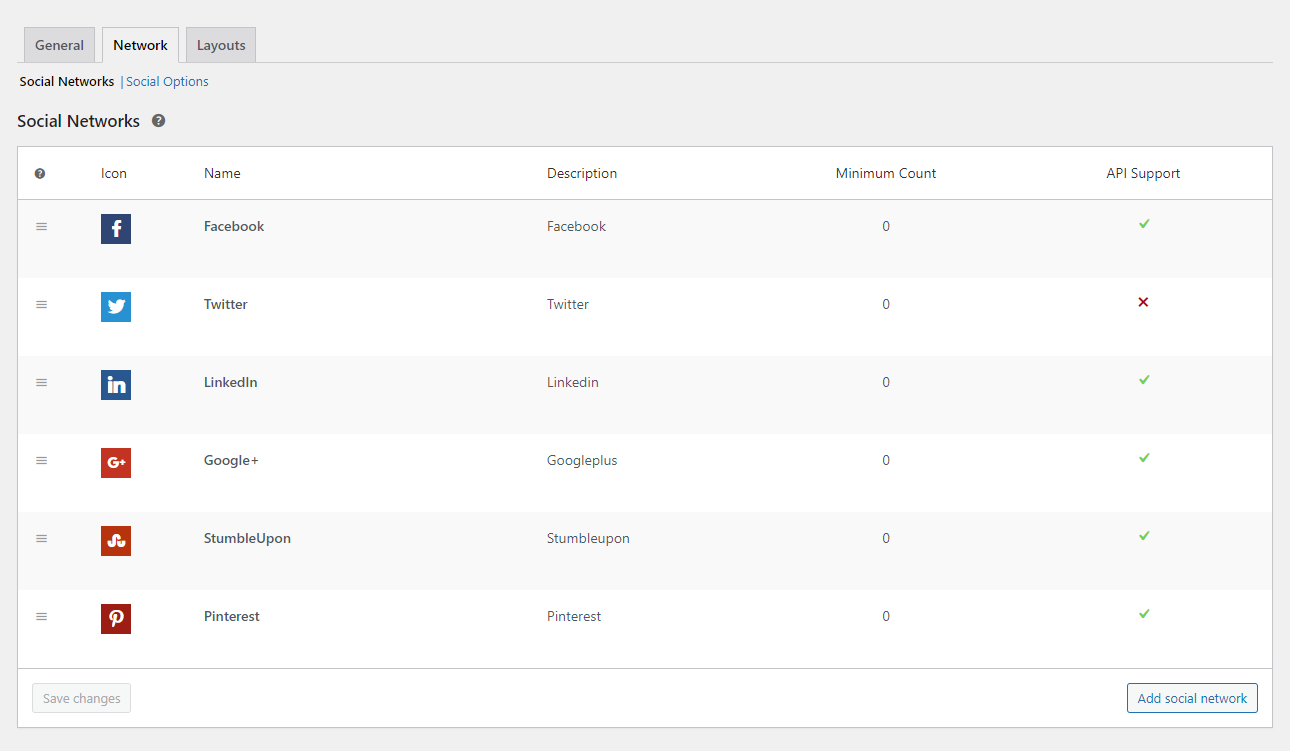
Task: Click the Twitter bird icon
Action: click(116, 307)
